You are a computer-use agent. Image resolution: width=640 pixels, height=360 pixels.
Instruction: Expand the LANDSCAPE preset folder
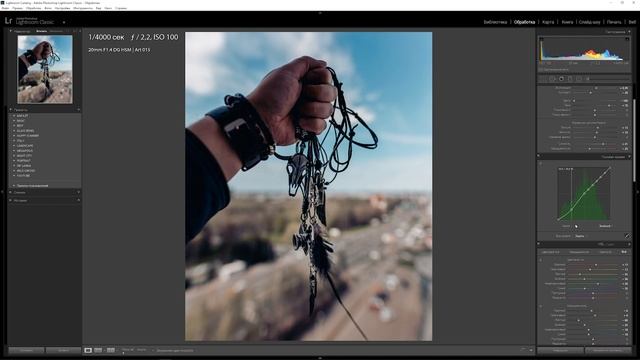click(14, 146)
